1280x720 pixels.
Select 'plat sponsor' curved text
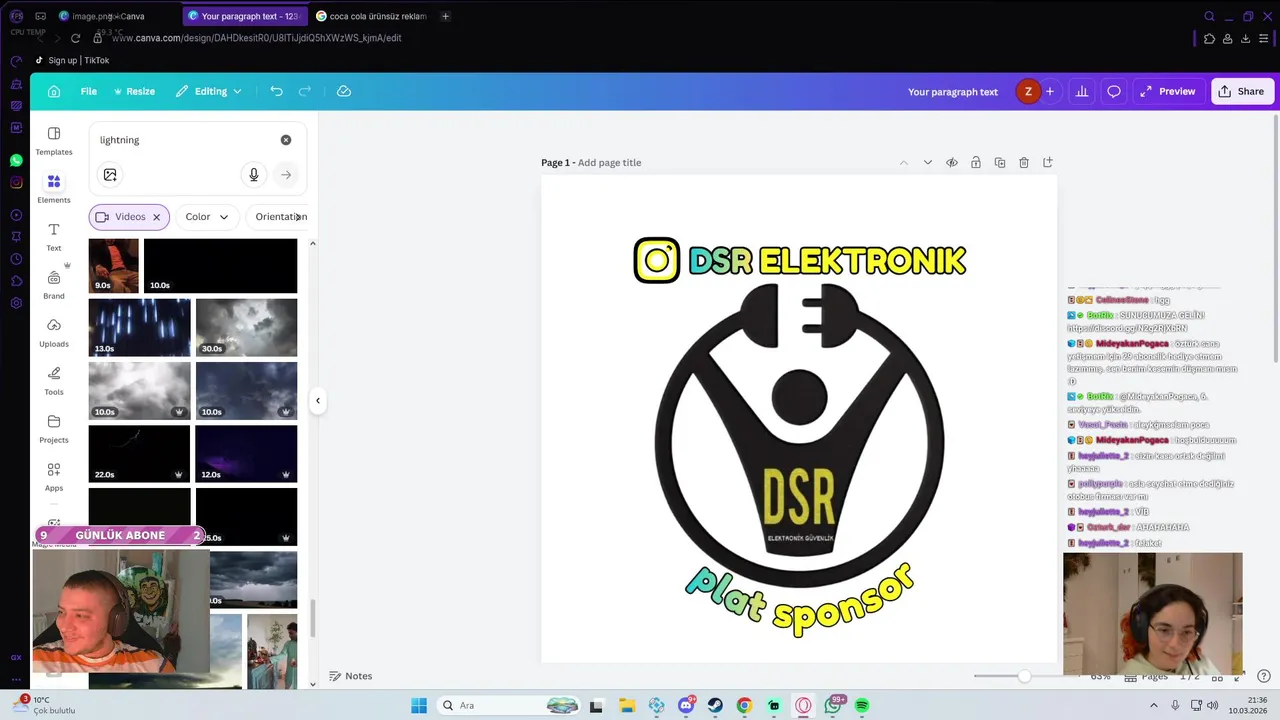click(799, 600)
